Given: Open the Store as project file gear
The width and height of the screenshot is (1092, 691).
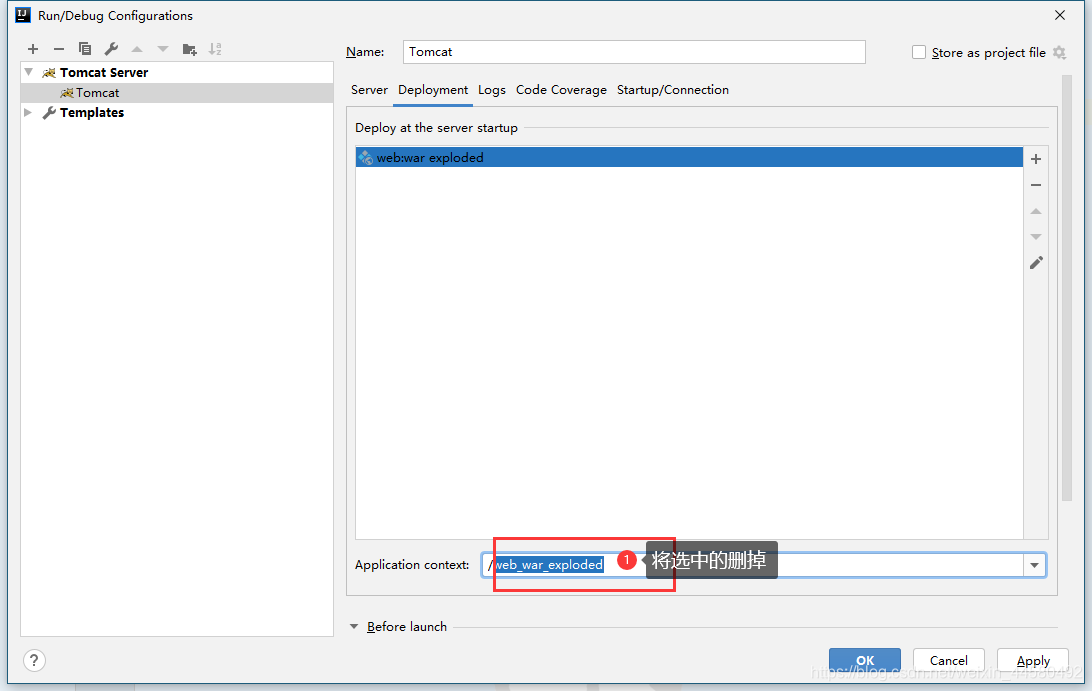Looking at the screenshot, I should coord(1059,52).
